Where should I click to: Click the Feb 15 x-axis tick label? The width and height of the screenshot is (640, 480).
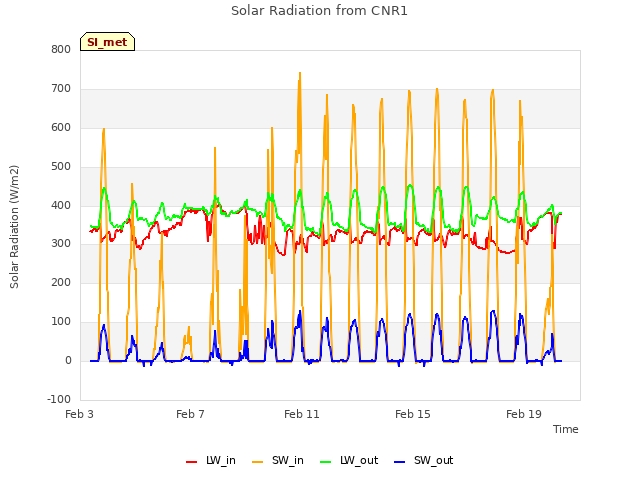pos(413,414)
